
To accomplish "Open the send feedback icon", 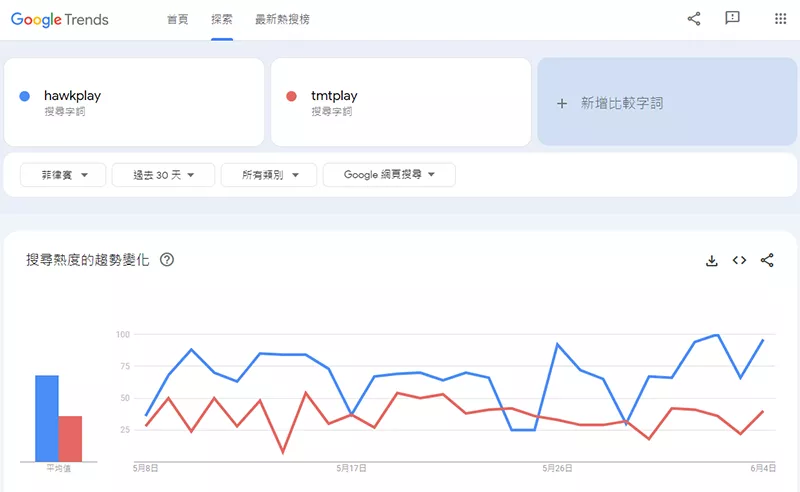I will [x=732, y=18].
